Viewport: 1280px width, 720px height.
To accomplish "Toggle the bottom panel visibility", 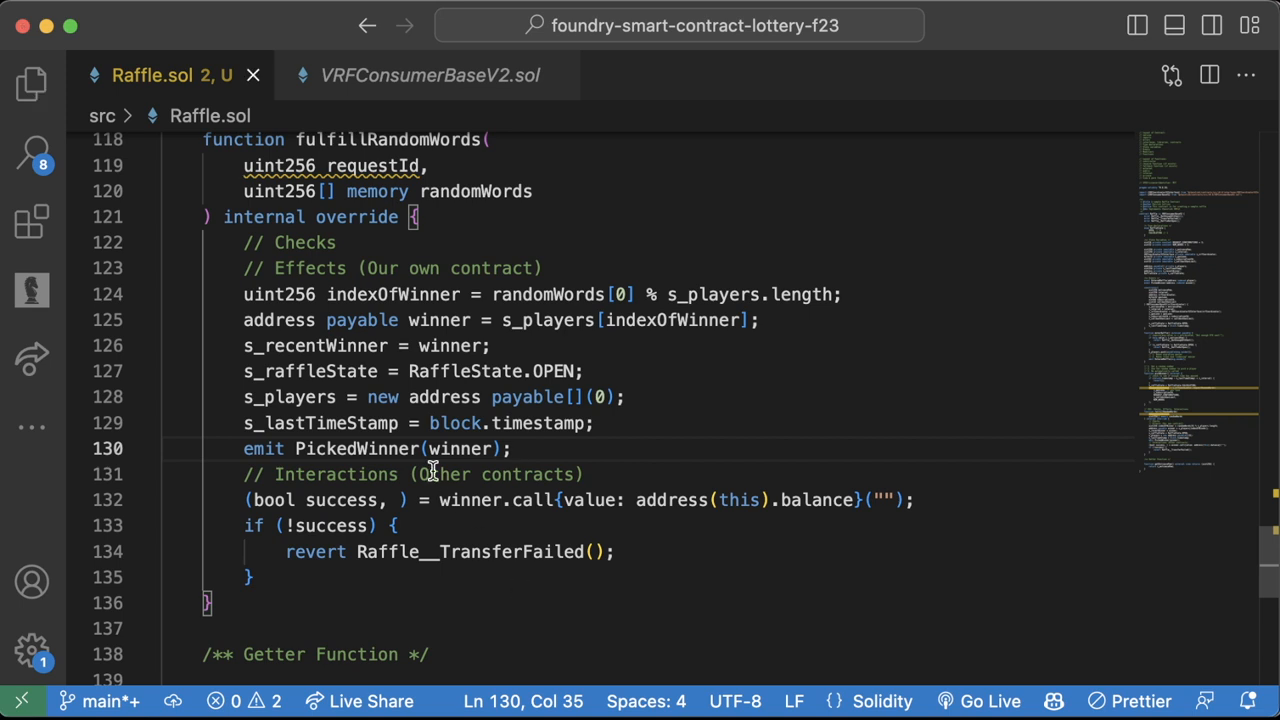I will point(1174,26).
